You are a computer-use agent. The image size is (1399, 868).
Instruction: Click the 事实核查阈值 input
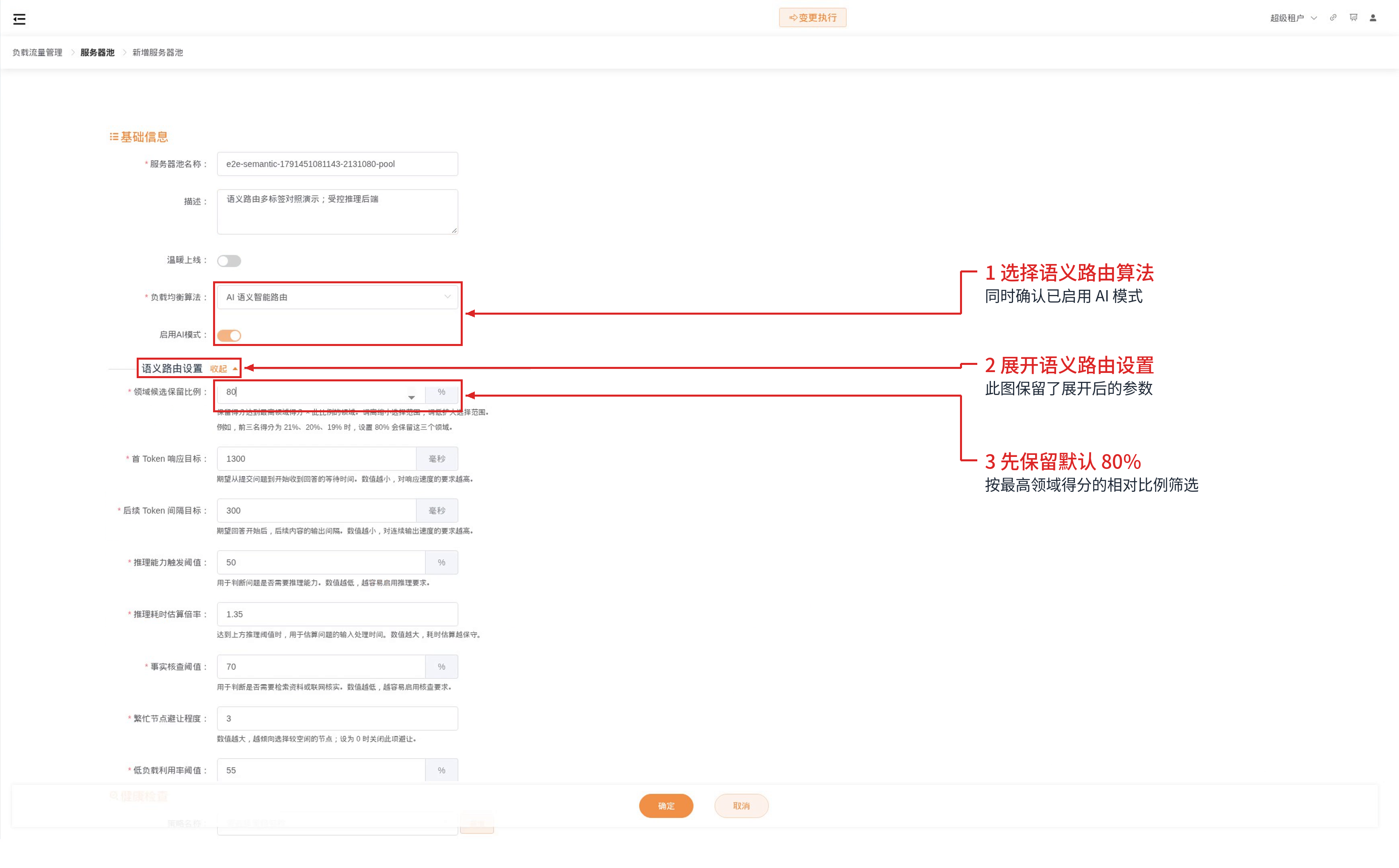pyautogui.click(x=321, y=667)
